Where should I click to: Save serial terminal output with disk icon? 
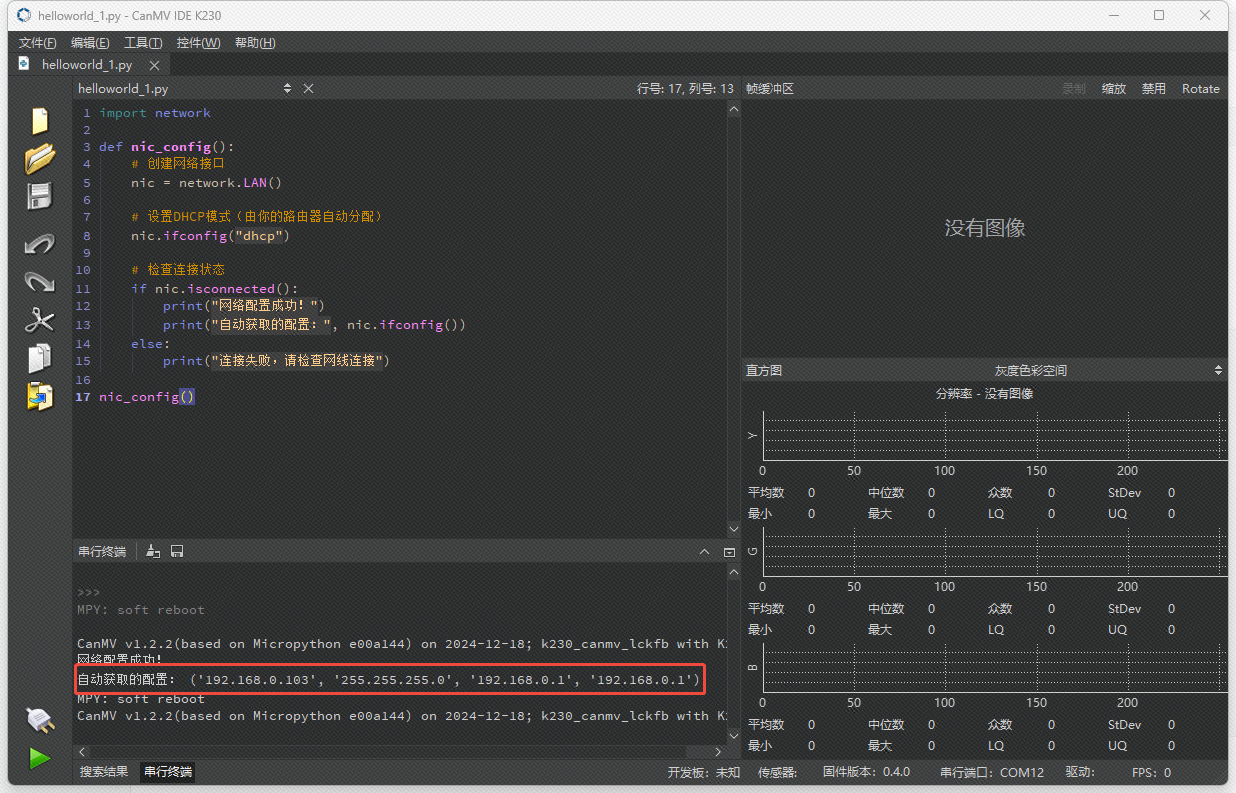click(177, 551)
